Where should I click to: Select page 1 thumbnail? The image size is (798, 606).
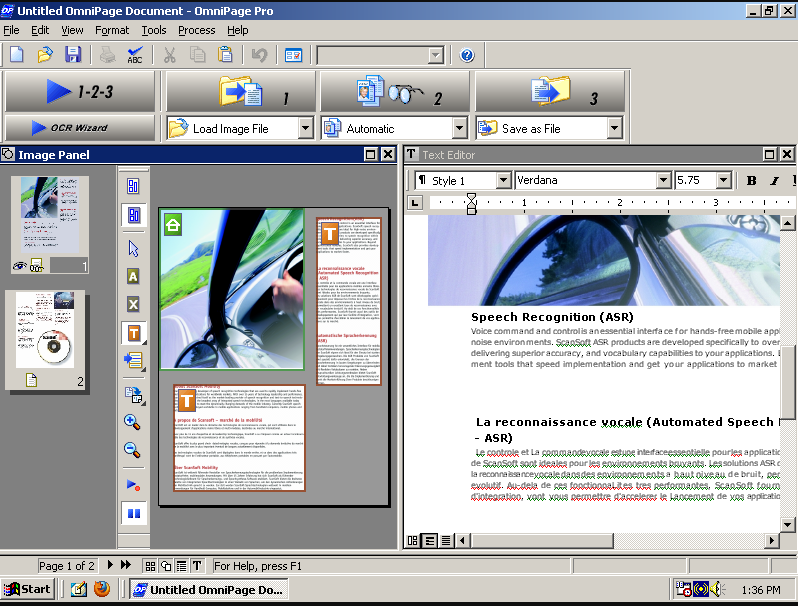click(50, 224)
